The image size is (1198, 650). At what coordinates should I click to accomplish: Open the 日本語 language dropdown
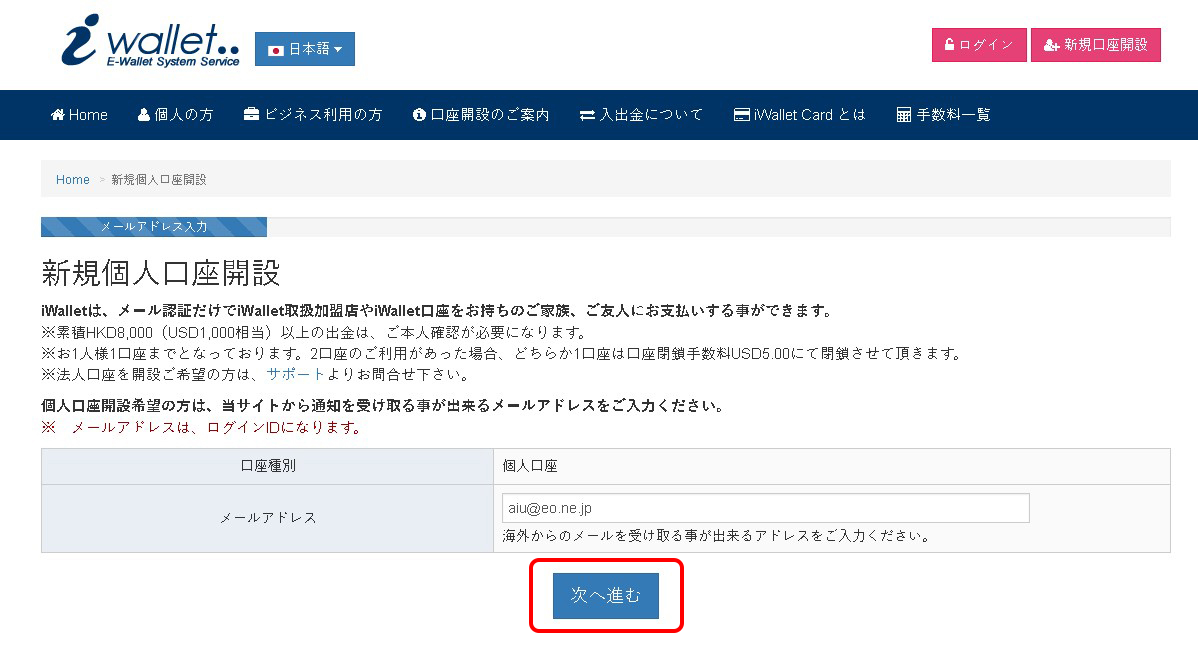pos(304,49)
